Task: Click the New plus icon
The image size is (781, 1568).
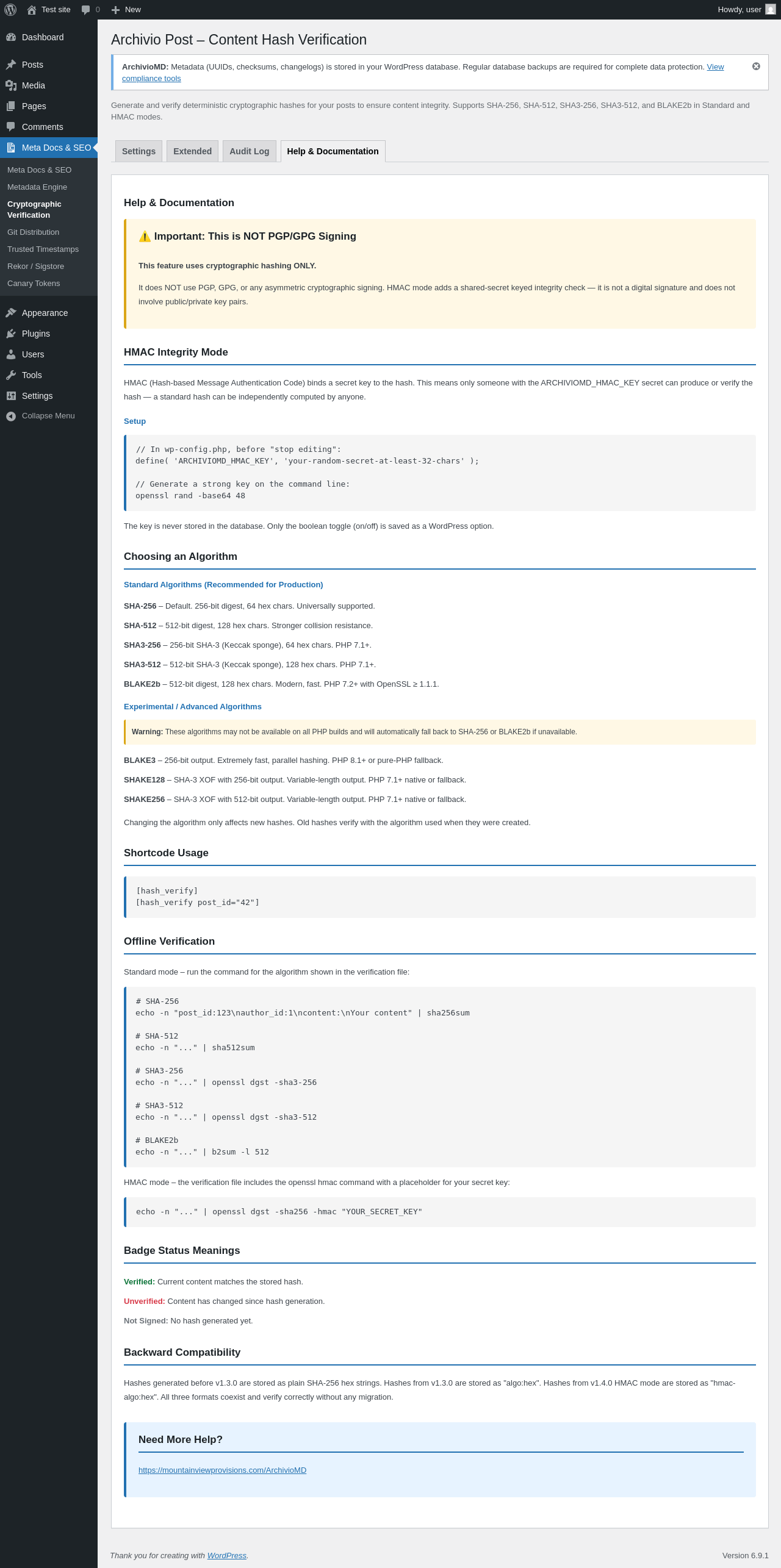Action: coord(115,10)
